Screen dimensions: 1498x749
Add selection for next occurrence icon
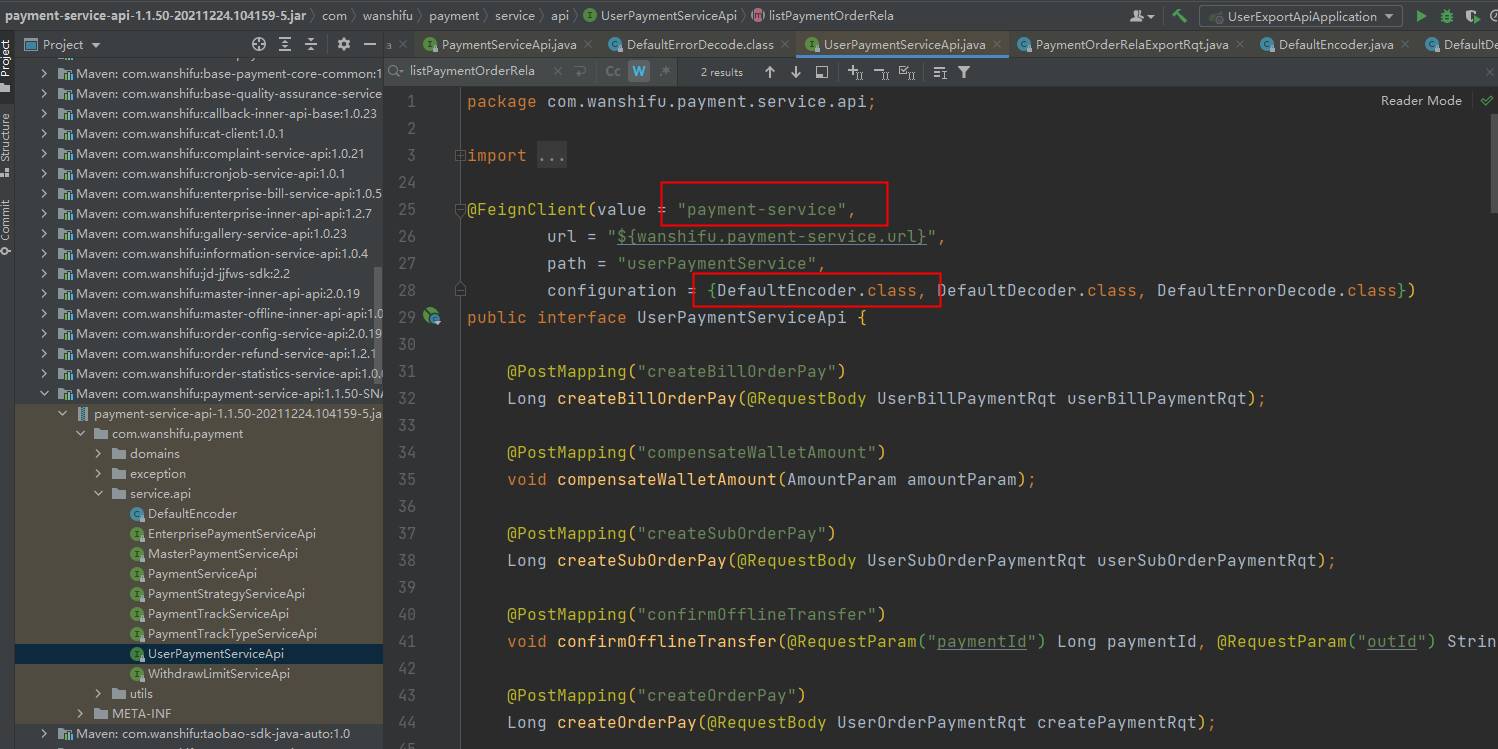(x=855, y=72)
